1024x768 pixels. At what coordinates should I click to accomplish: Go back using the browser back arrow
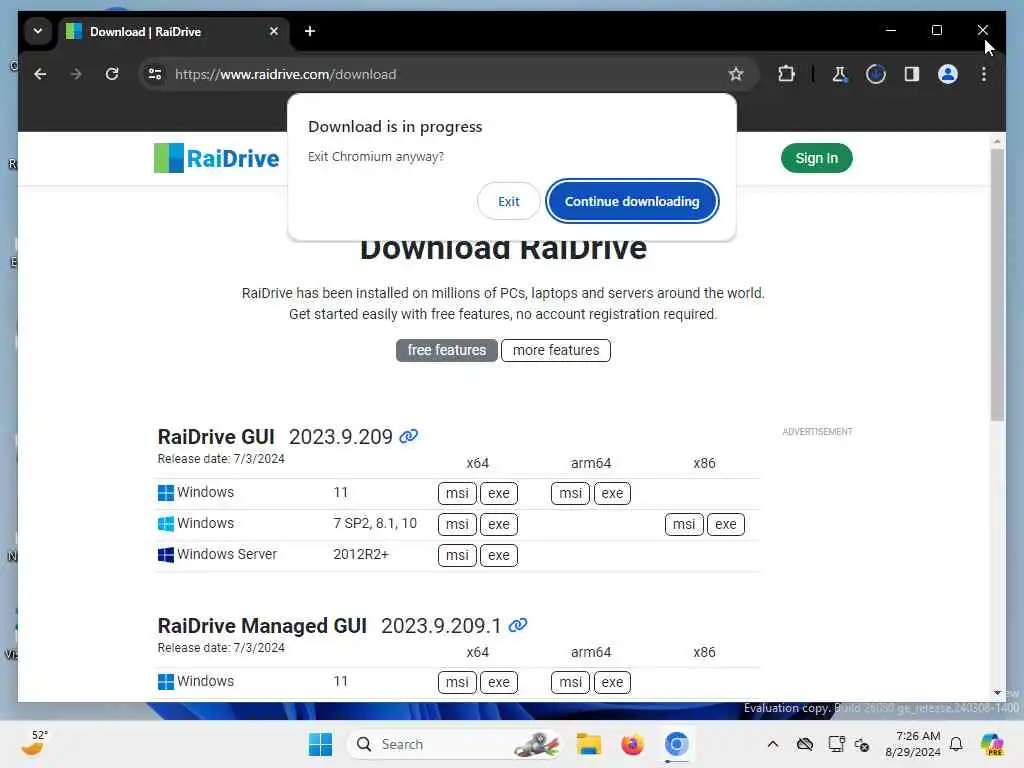point(40,74)
